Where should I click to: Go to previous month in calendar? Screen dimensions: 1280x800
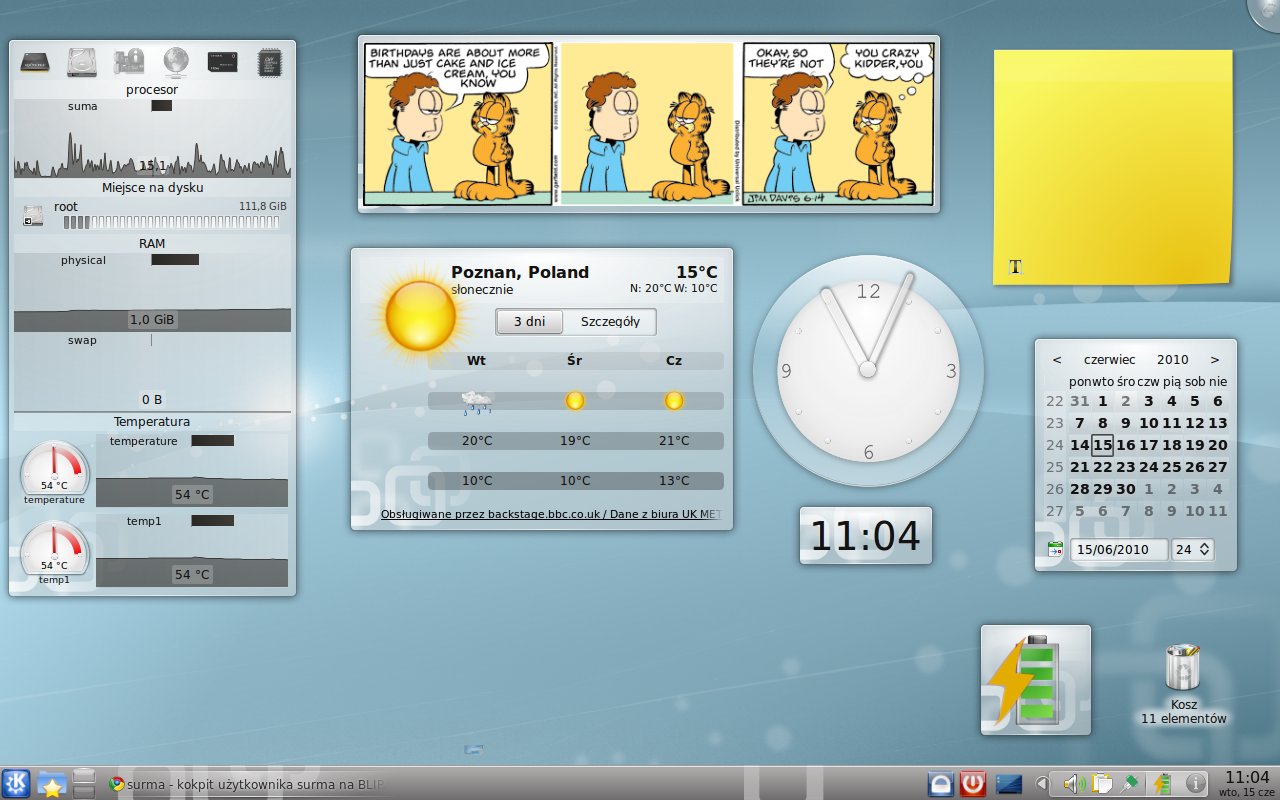point(1057,359)
